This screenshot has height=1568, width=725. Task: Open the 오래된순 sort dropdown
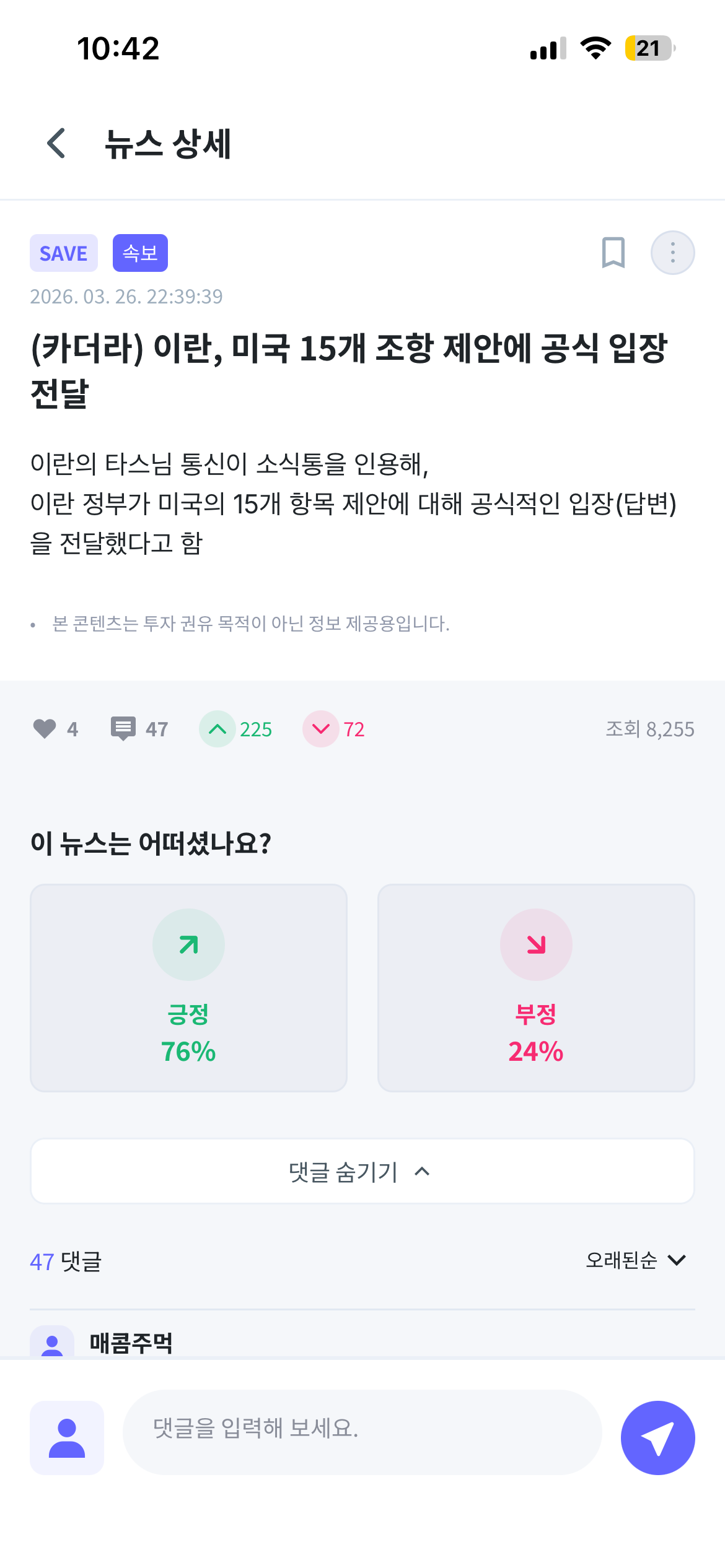pyautogui.click(x=622, y=1260)
